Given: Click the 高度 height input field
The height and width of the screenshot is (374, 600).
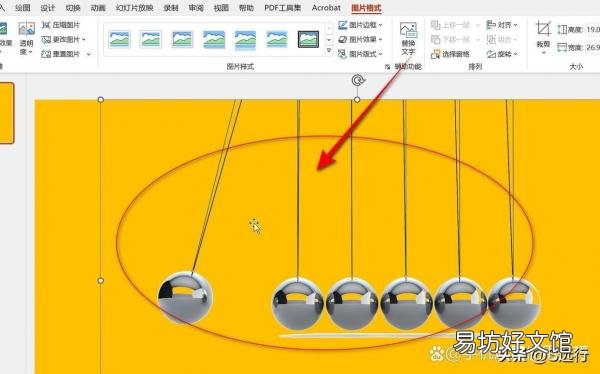Looking at the screenshot, I should 593,29.
